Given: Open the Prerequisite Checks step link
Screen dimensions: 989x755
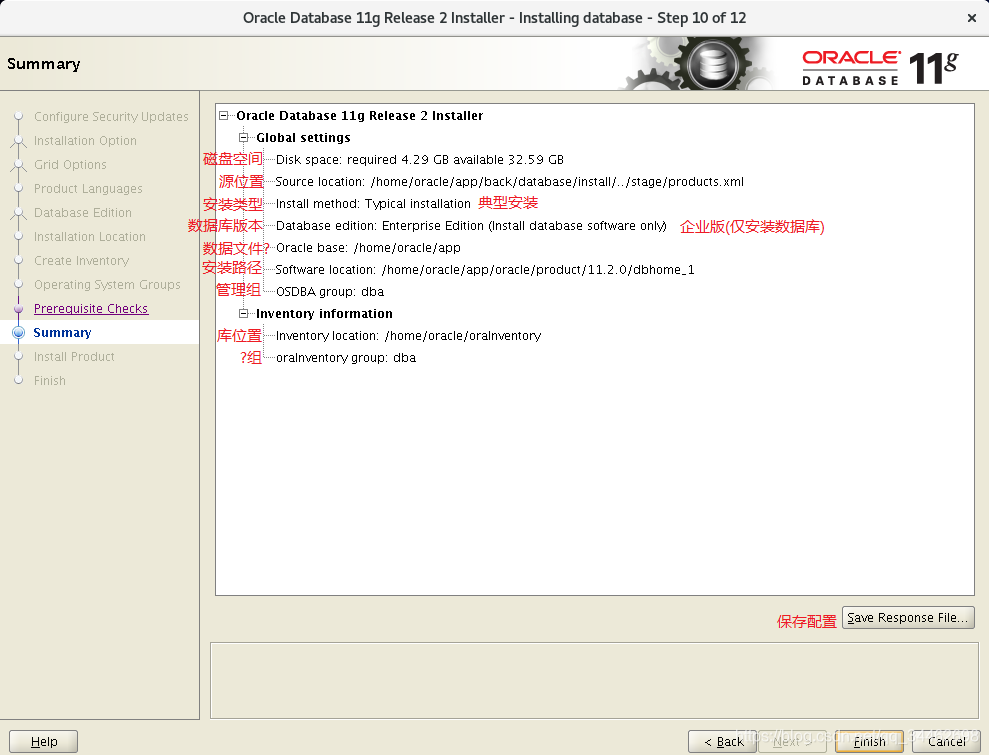Looking at the screenshot, I should point(91,308).
